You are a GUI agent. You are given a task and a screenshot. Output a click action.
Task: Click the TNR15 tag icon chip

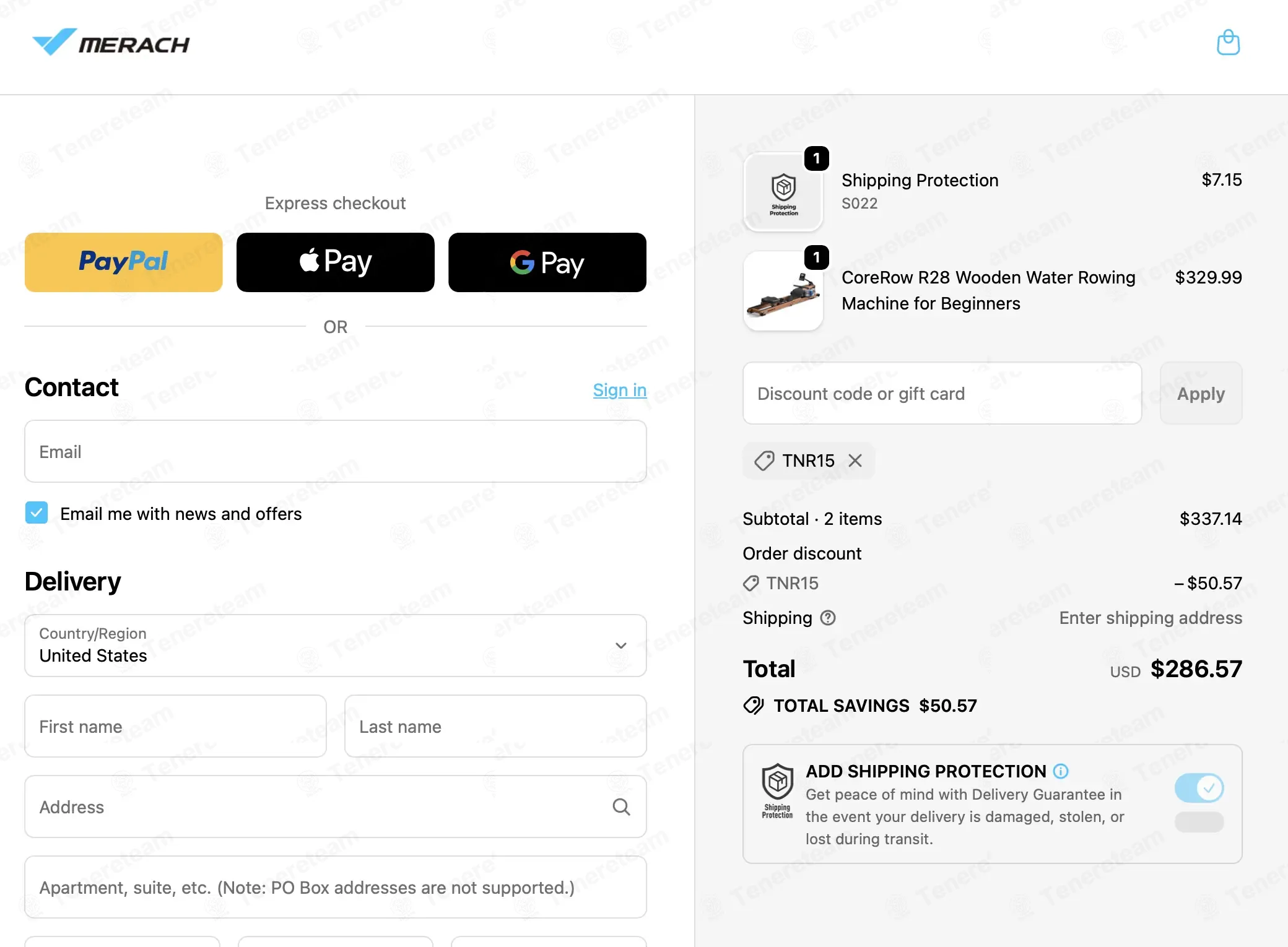click(x=764, y=461)
